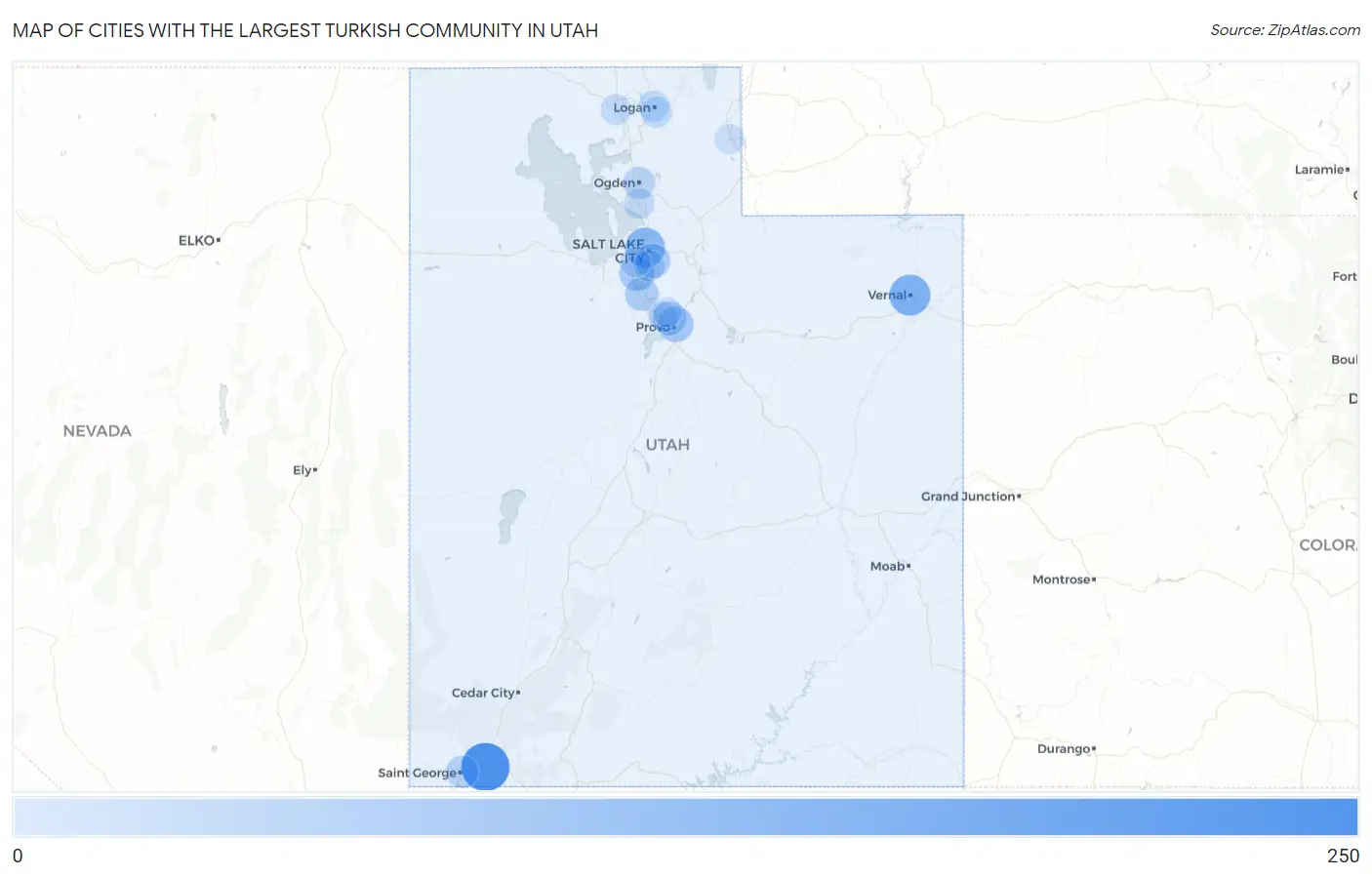
Task: Click the legend minimum value 0
Action: coord(18,856)
